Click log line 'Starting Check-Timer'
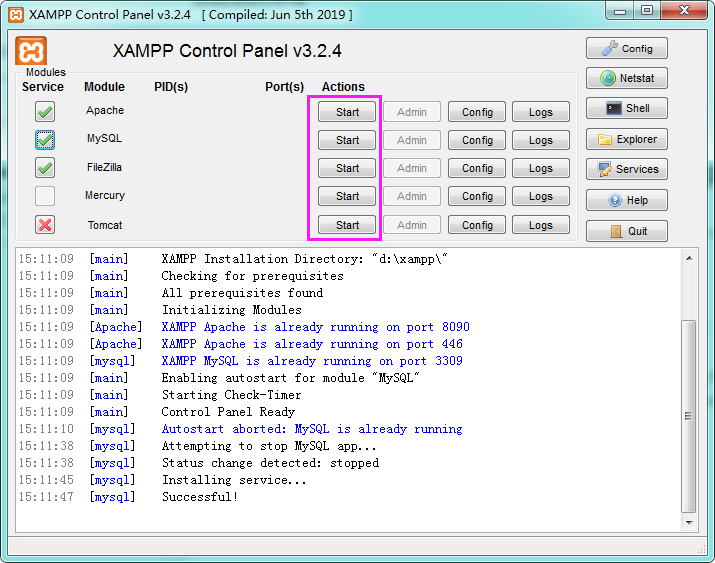 tap(231, 395)
